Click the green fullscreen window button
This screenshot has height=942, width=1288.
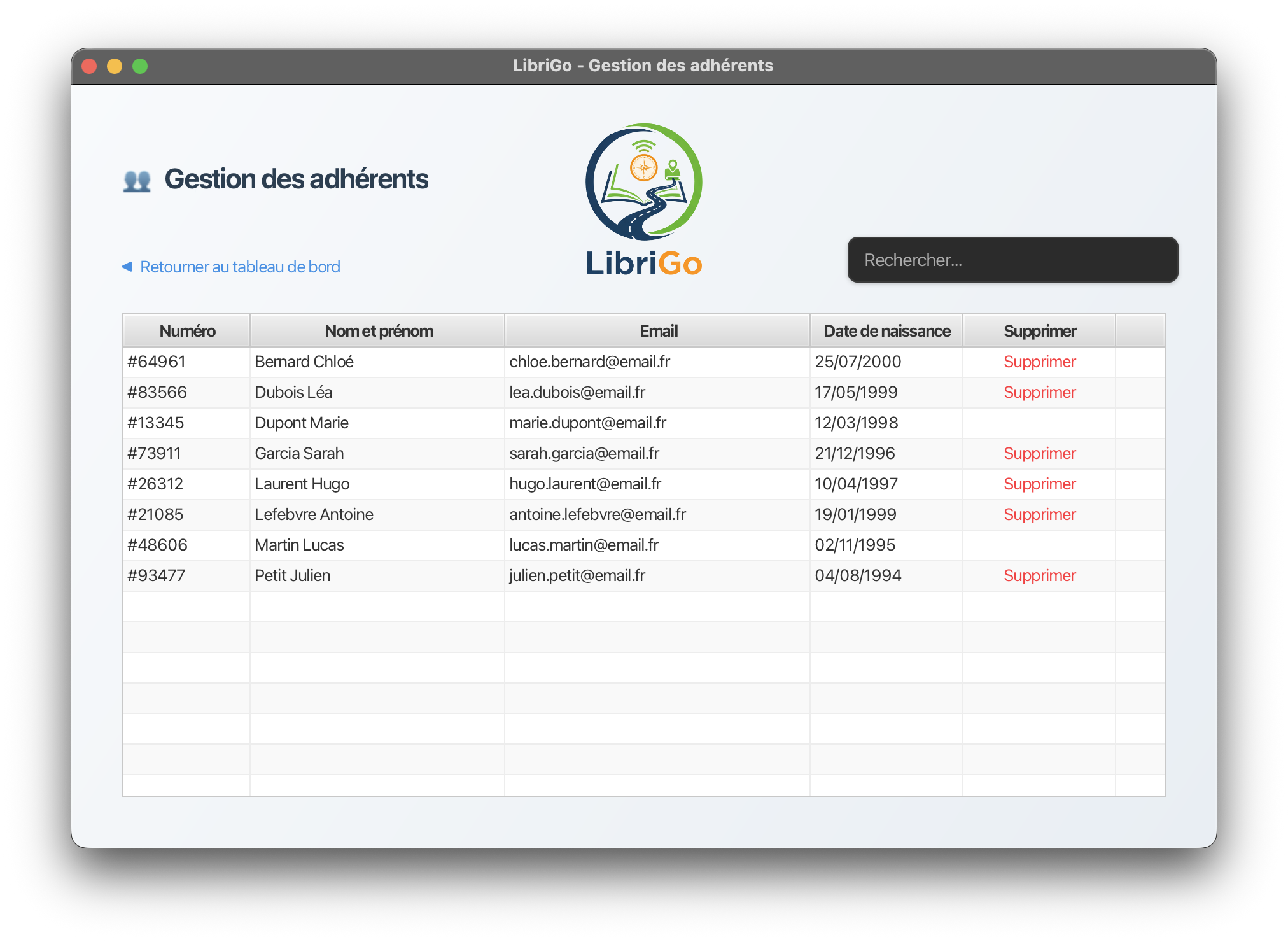[140, 66]
